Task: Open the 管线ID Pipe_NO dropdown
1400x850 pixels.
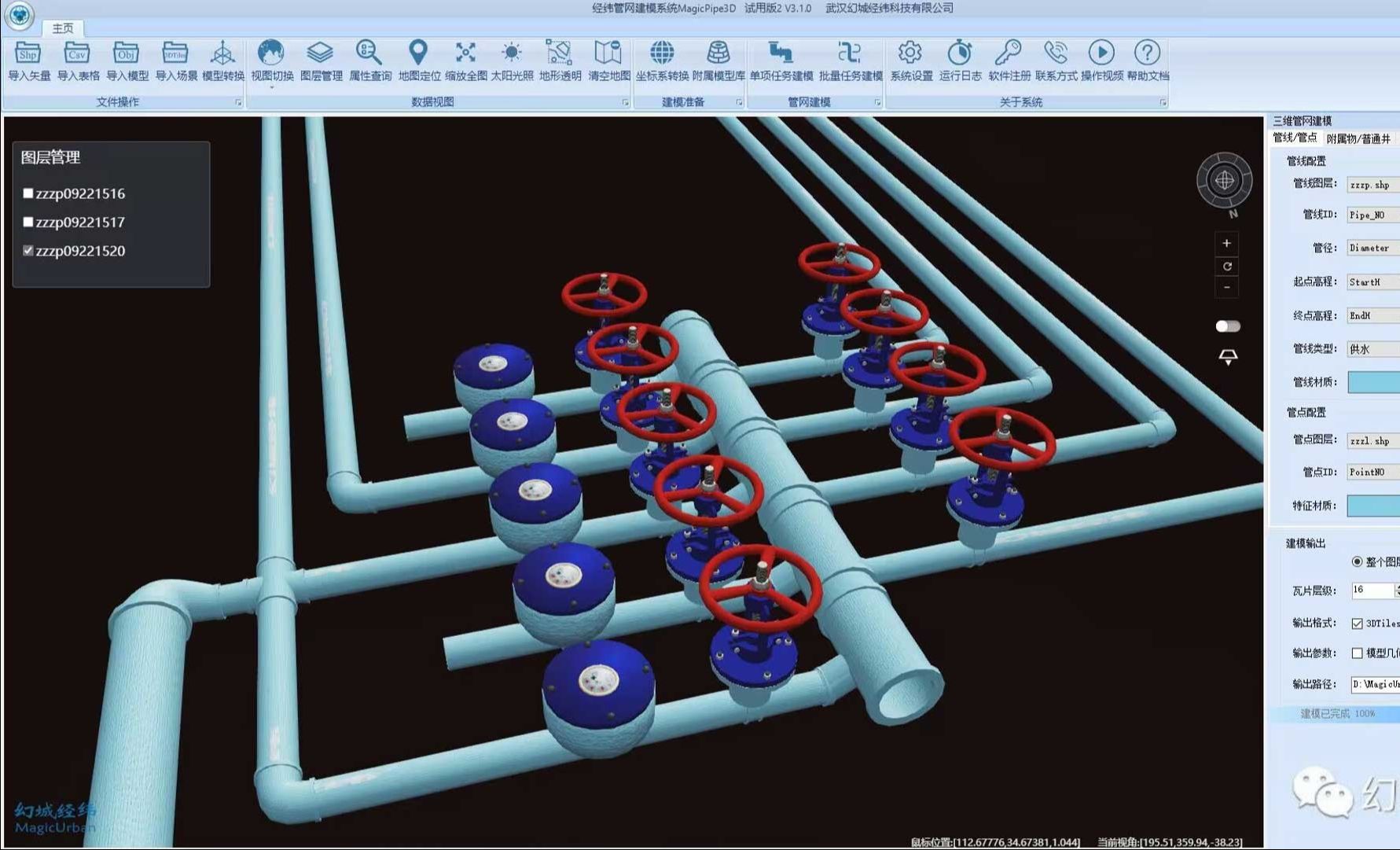Action: pos(1373,215)
